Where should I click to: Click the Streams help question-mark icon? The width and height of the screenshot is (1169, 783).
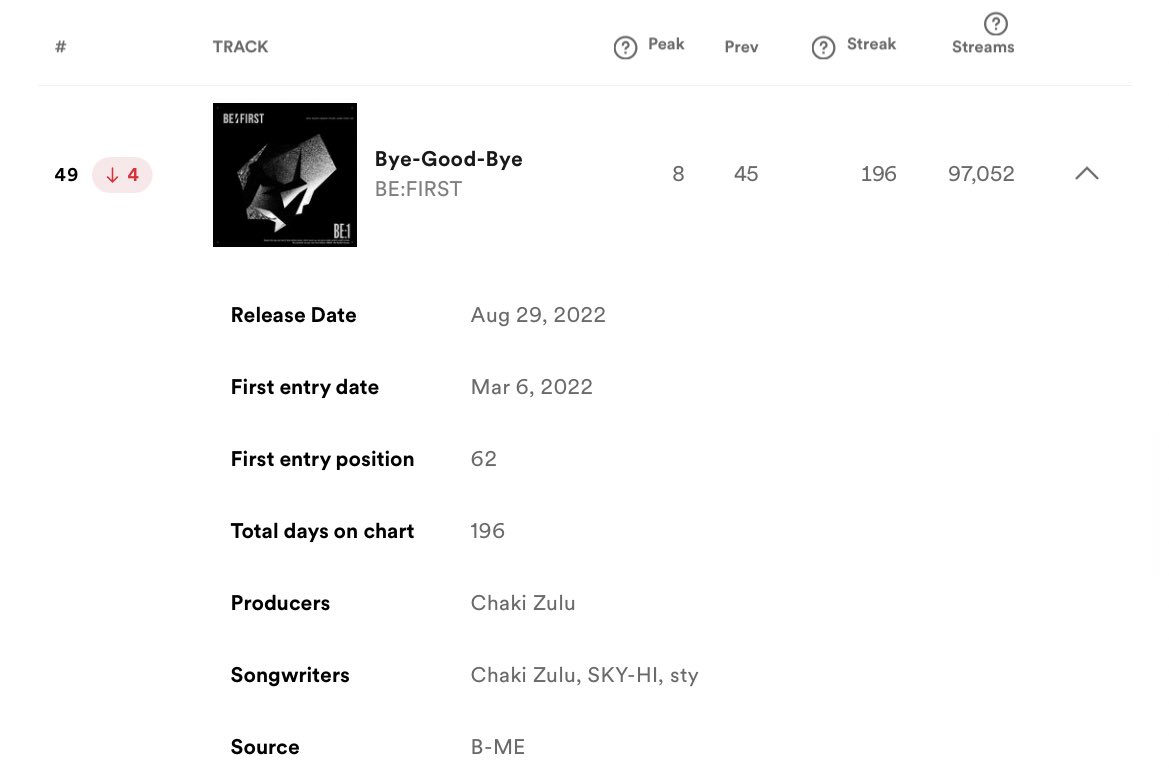(995, 24)
